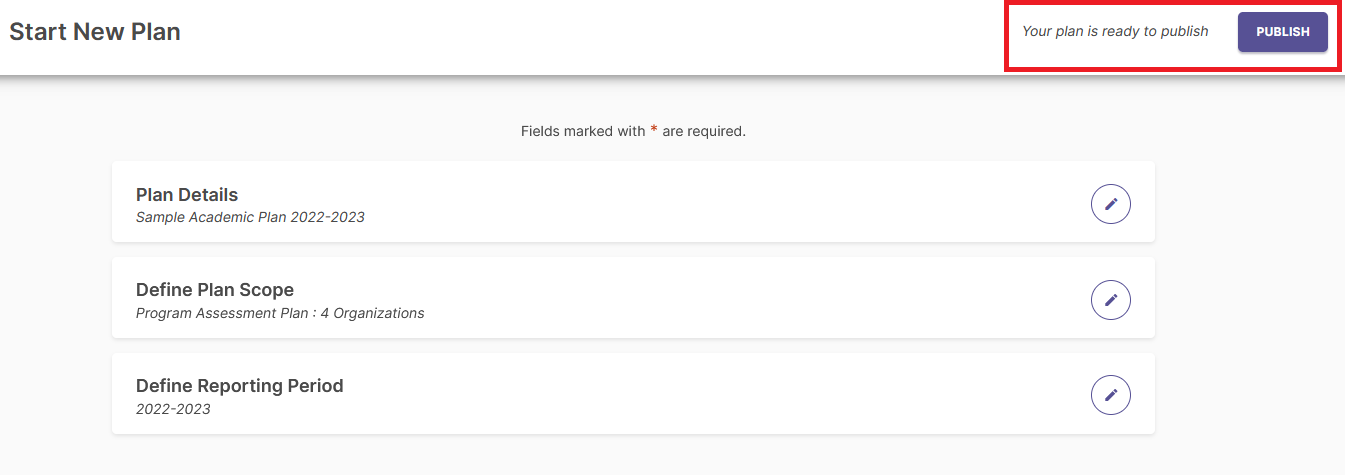Click blank space inside Define Plan Scope card

750,299
